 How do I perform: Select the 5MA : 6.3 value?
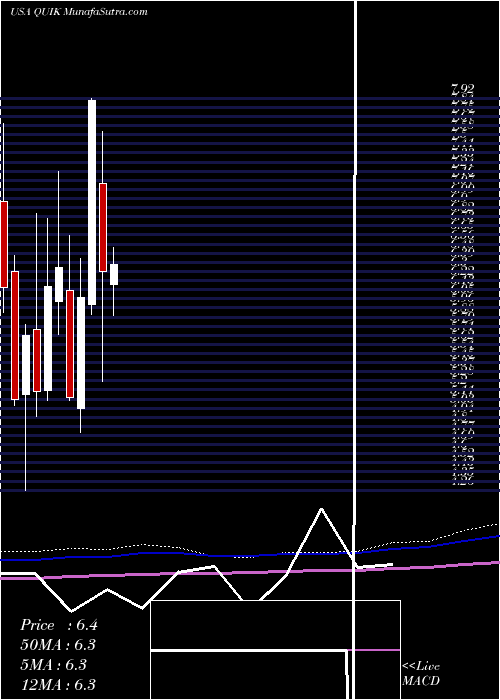click(x=53, y=665)
